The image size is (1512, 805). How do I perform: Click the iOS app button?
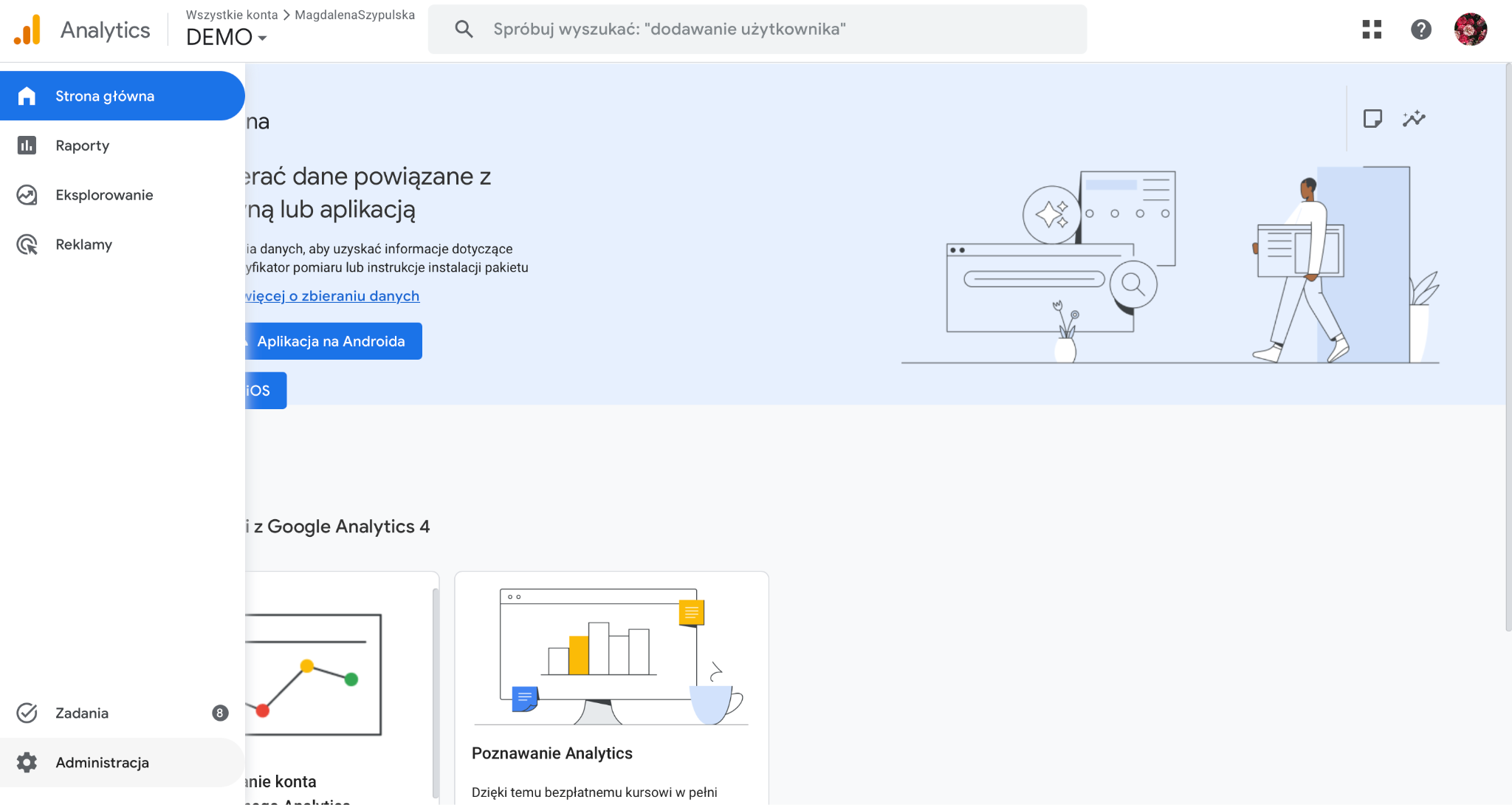(266, 391)
